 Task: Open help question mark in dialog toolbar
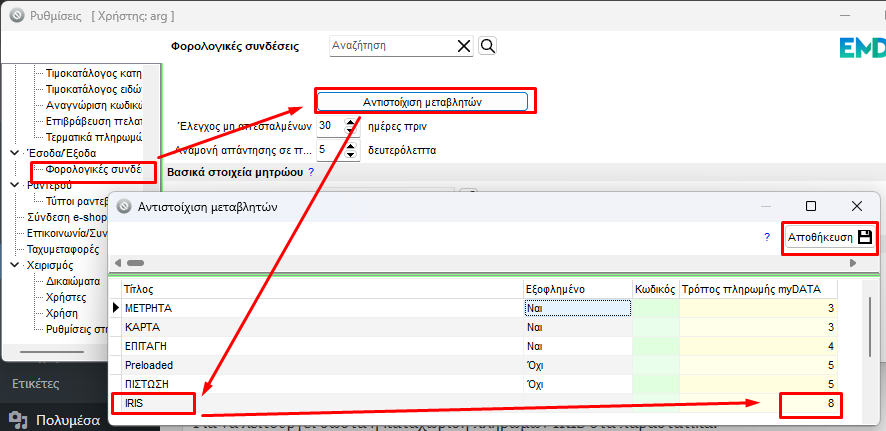768,238
